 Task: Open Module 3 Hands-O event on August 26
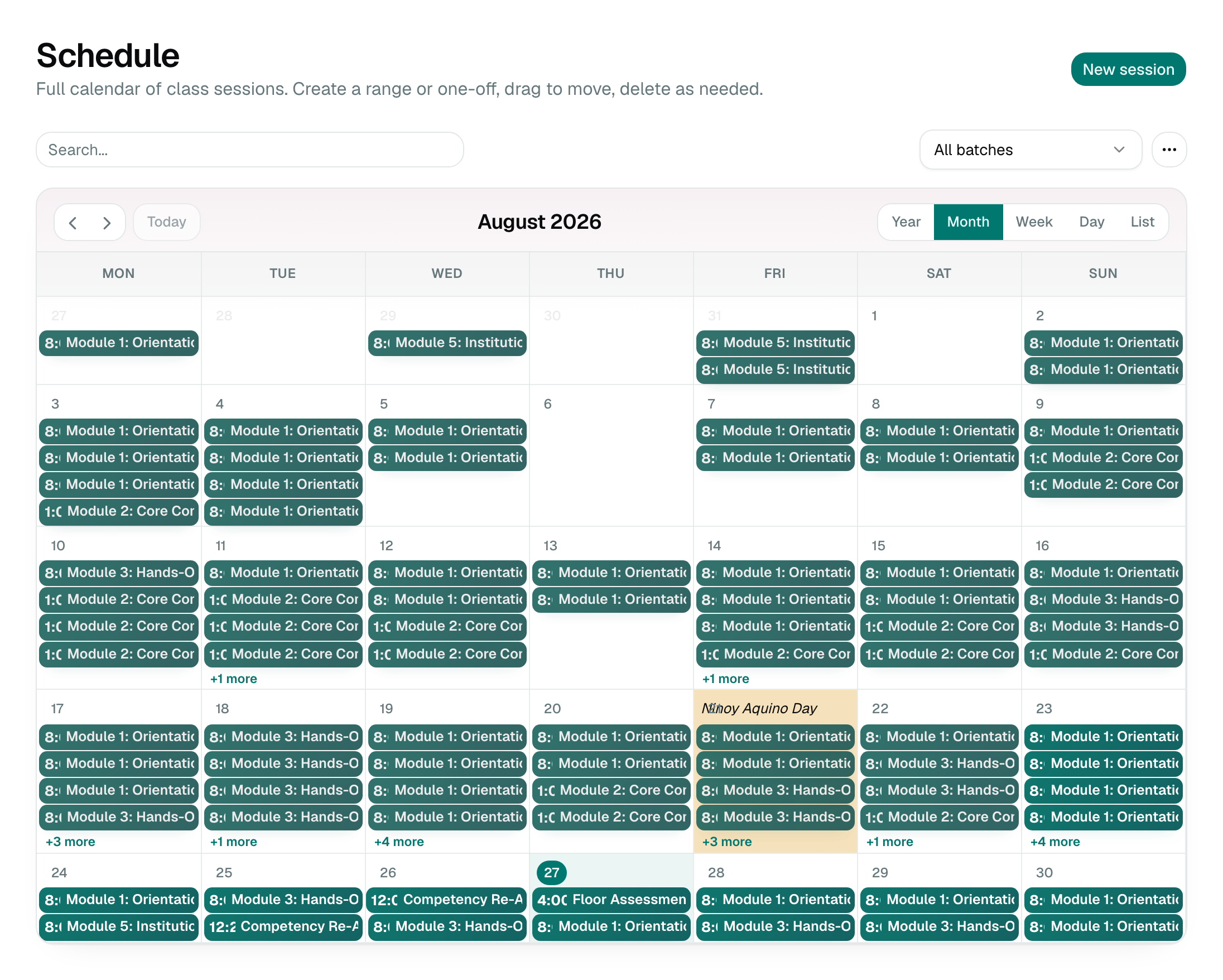tap(447, 926)
